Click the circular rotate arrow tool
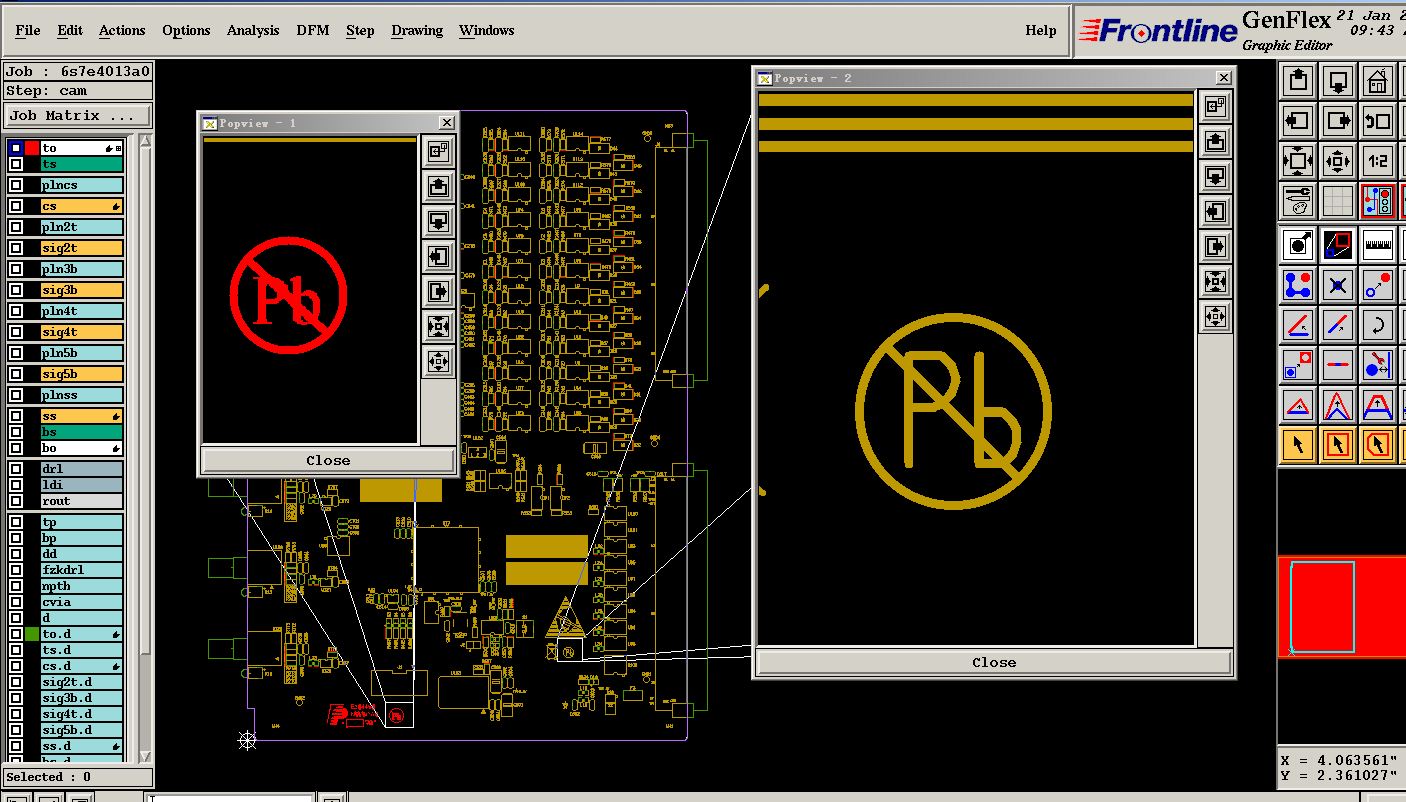 point(1378,325)
